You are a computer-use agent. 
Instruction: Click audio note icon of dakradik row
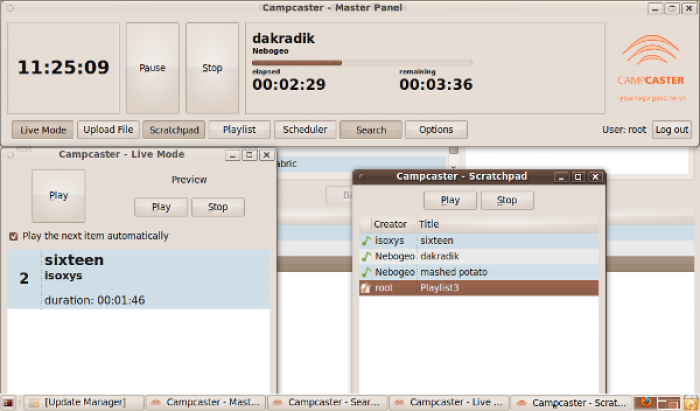tap(366, 257)
